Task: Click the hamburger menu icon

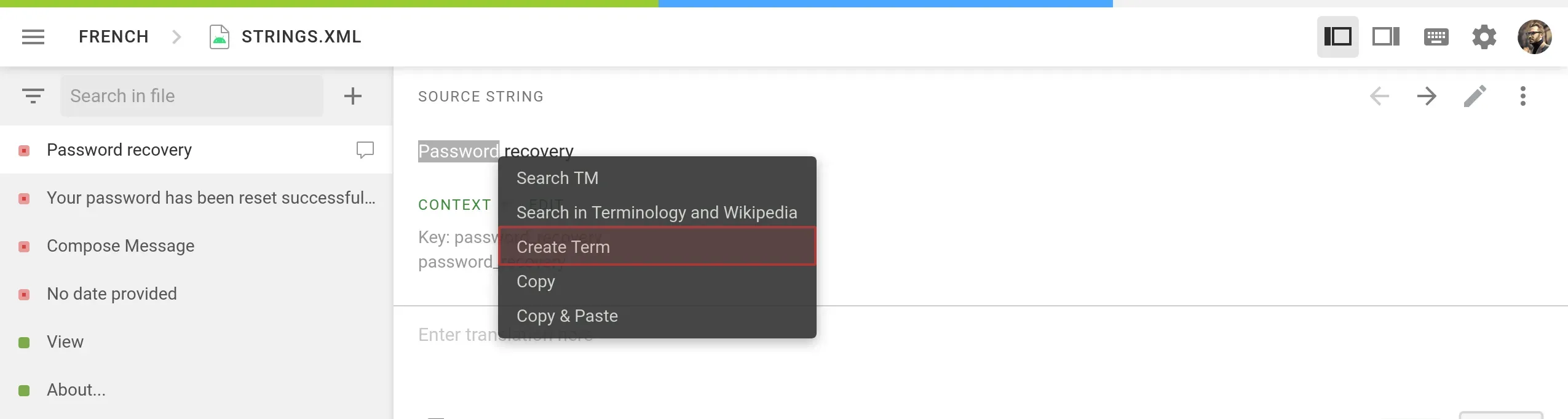Action: [34, 37]
